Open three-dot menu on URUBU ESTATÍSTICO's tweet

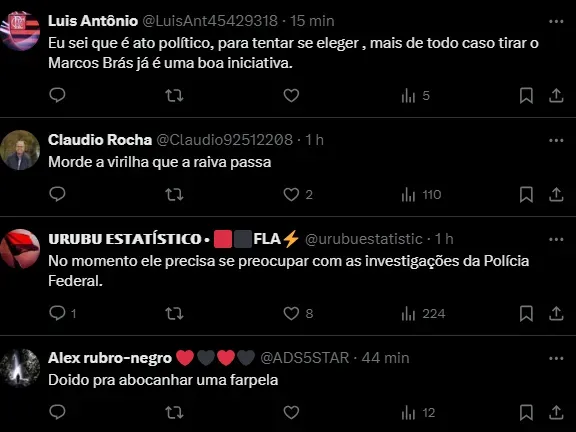(556, 240)
